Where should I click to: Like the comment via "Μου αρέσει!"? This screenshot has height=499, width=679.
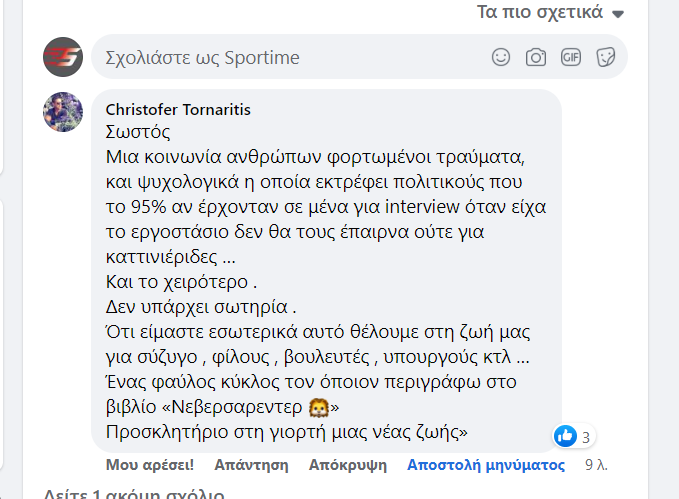150,465
